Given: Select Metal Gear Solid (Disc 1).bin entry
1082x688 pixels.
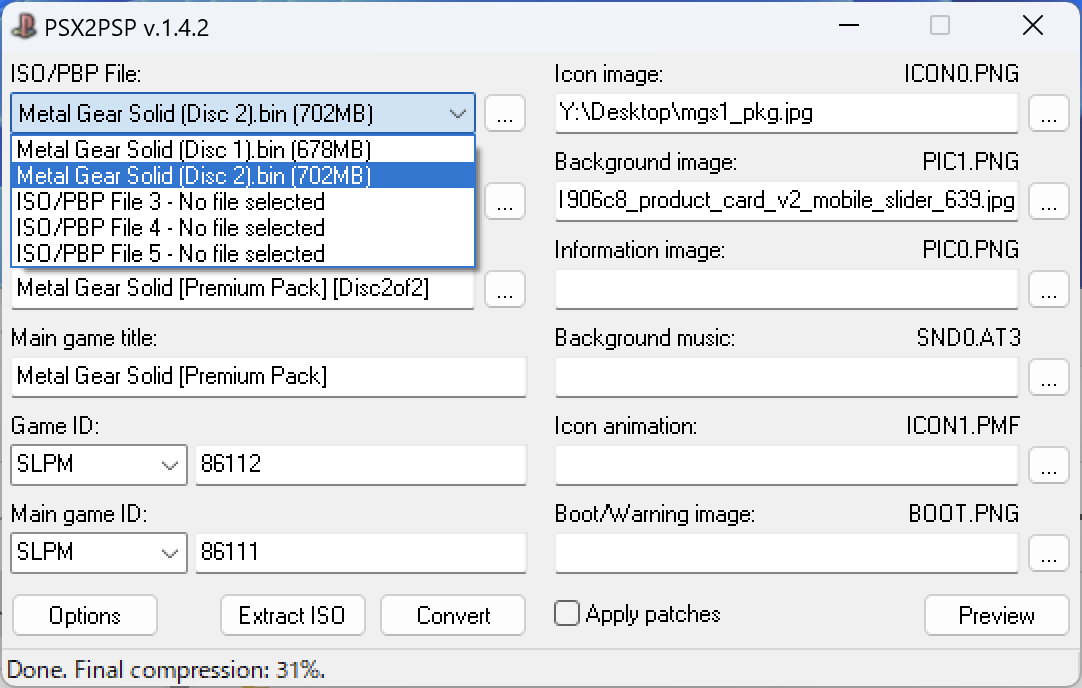Looking at the screenshot, I should coord(194,150).
